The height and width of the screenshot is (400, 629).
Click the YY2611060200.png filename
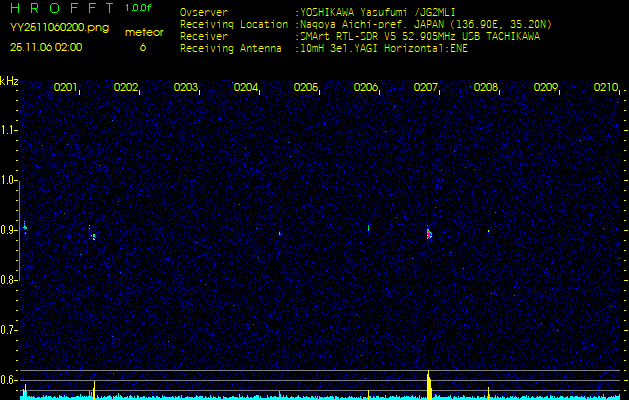click(59, 28)
